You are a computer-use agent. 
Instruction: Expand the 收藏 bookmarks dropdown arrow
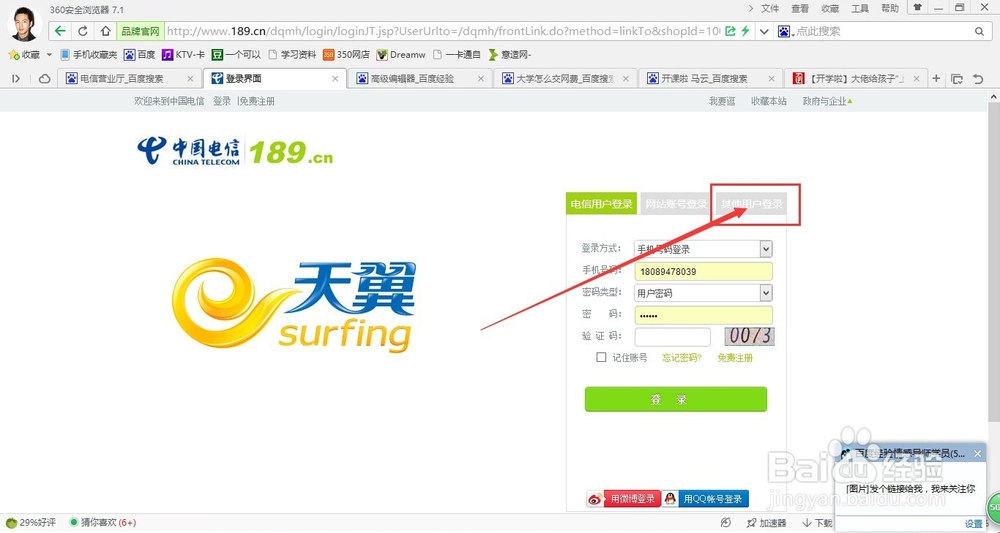(x=49, y=55)
